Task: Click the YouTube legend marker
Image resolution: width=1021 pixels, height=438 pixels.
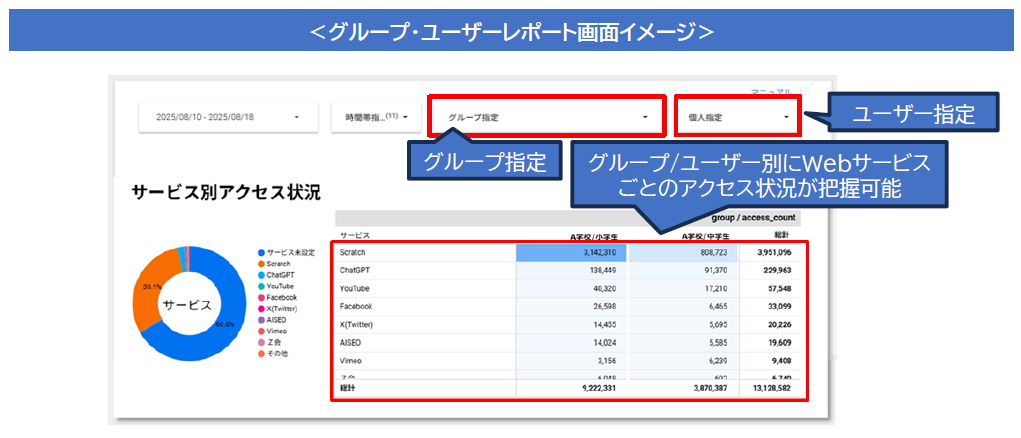Action: (x=261, y=286)
